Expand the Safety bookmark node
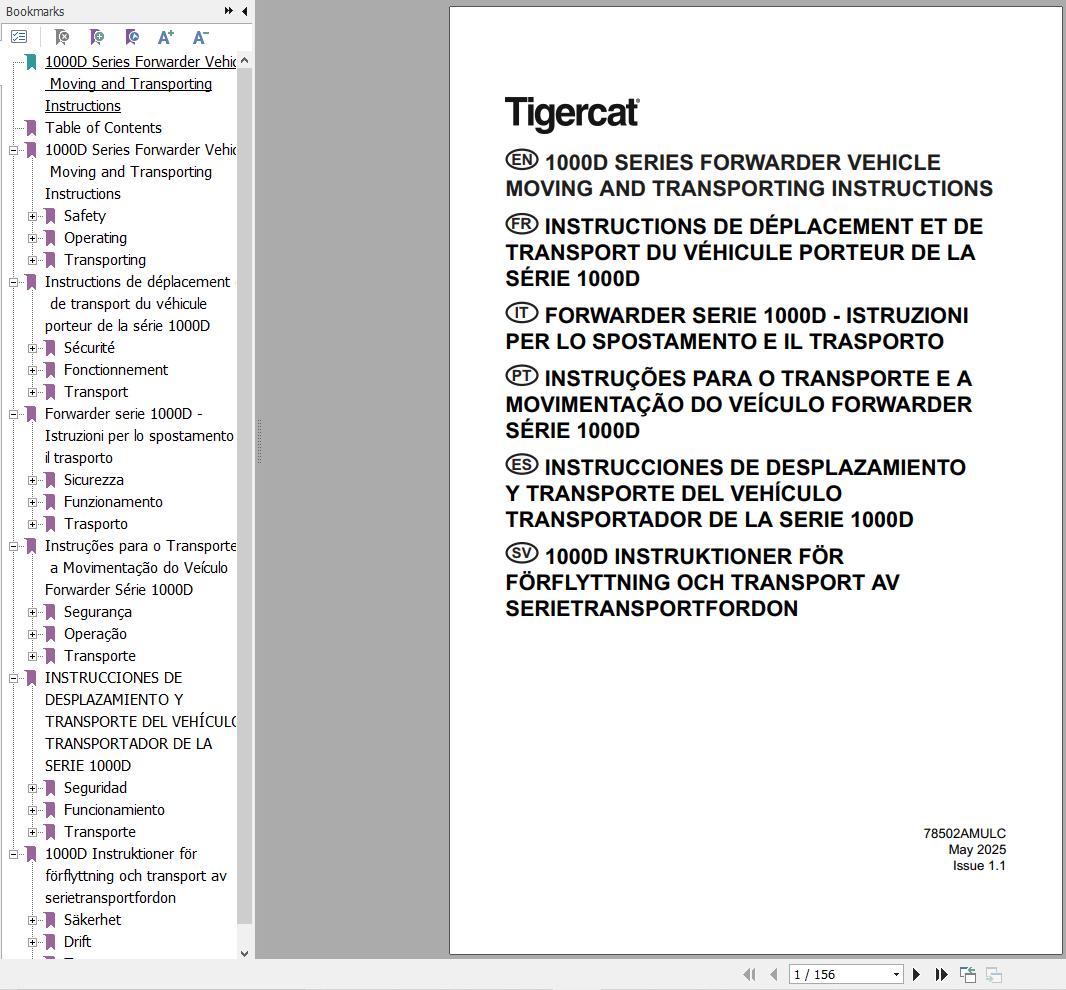 [33, 216]
